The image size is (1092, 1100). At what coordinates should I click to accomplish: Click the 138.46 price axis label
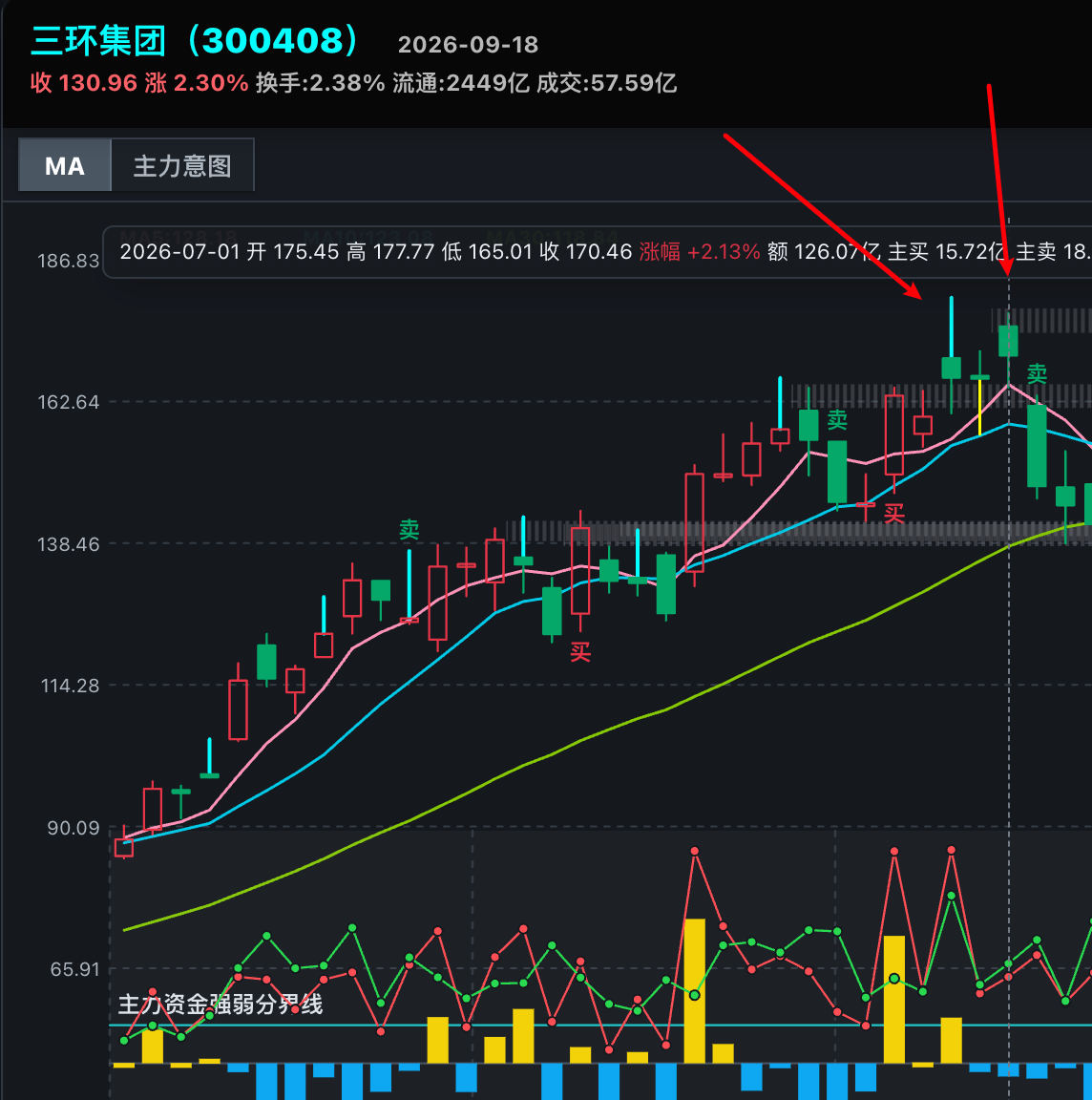pyautogui.click(x=68, y=543)
